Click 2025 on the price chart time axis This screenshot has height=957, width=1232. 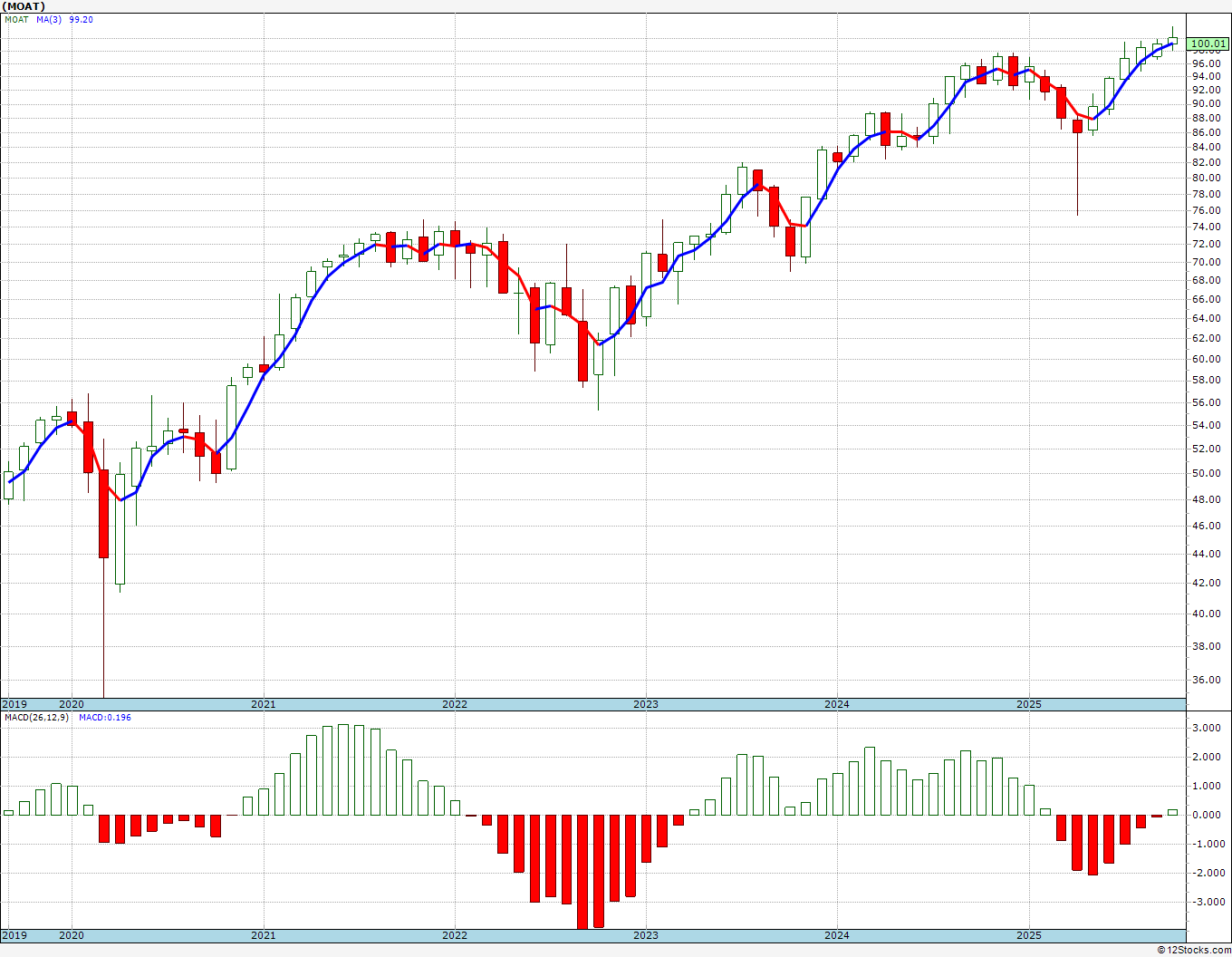[x=1029, y=704]
